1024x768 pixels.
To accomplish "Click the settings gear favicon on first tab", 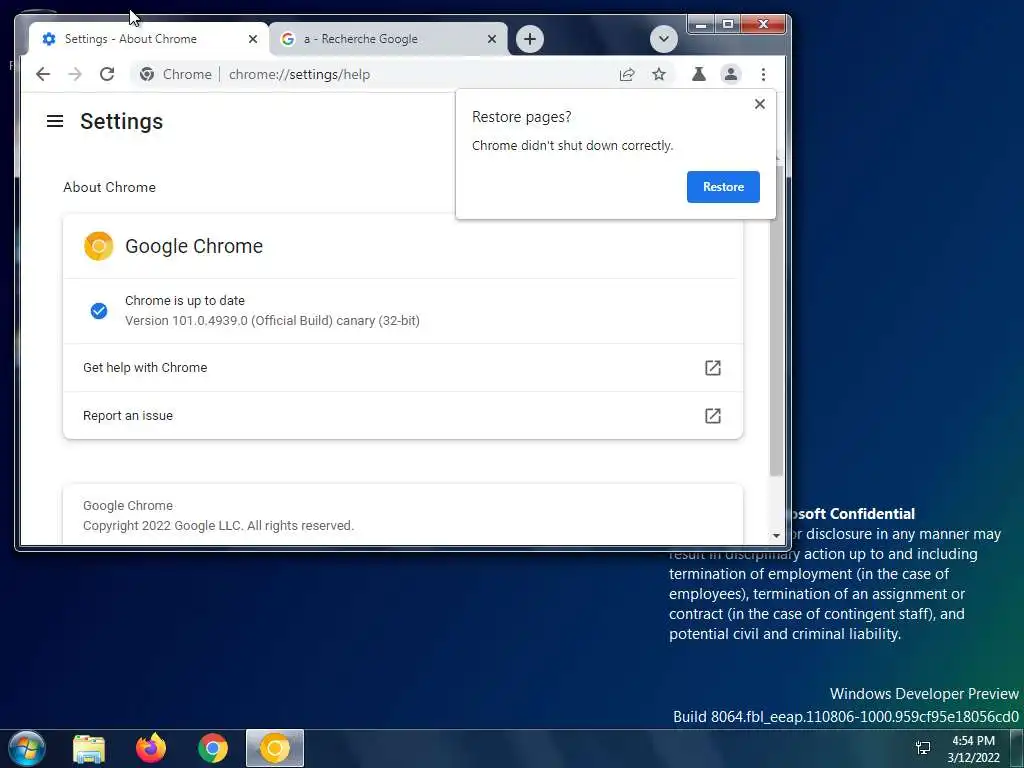I will [x=49, y=39].
